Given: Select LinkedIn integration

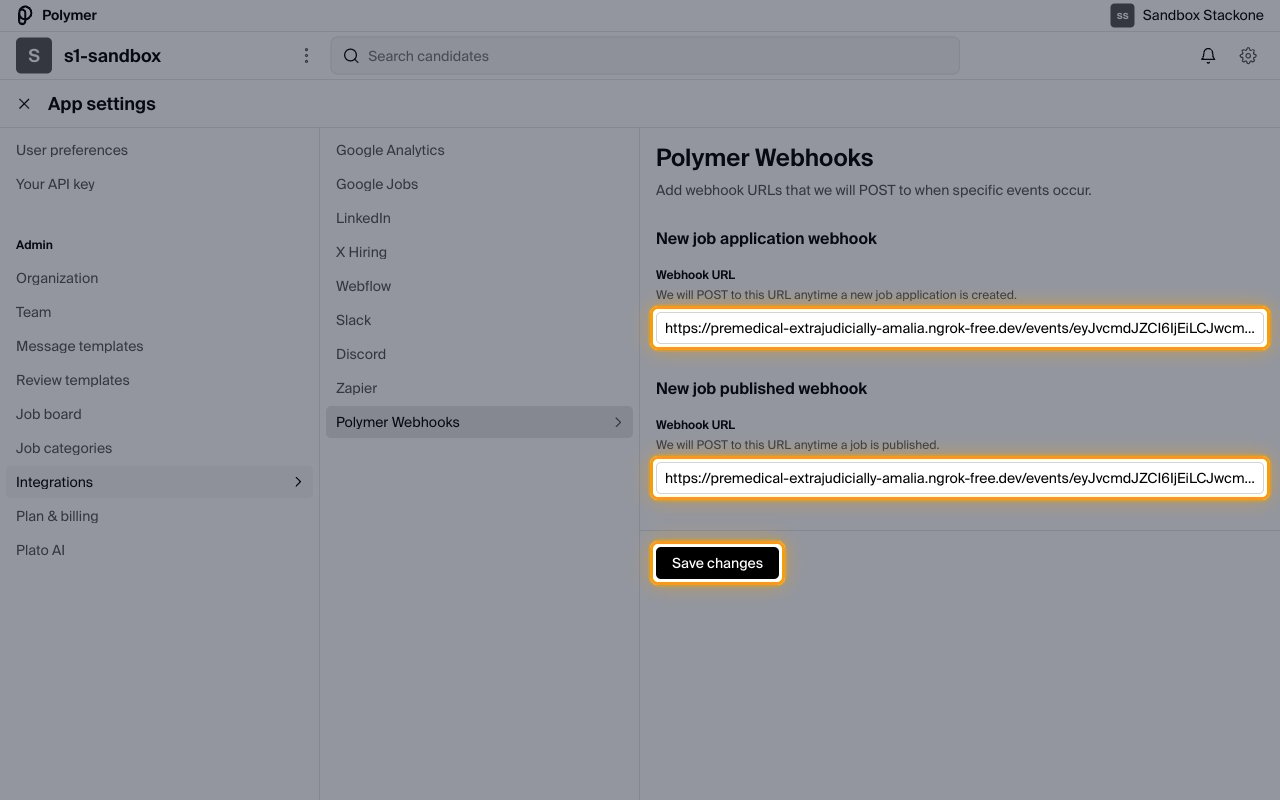Looking at the screenshot, I should pyautogui.click(x=363, y=218).
